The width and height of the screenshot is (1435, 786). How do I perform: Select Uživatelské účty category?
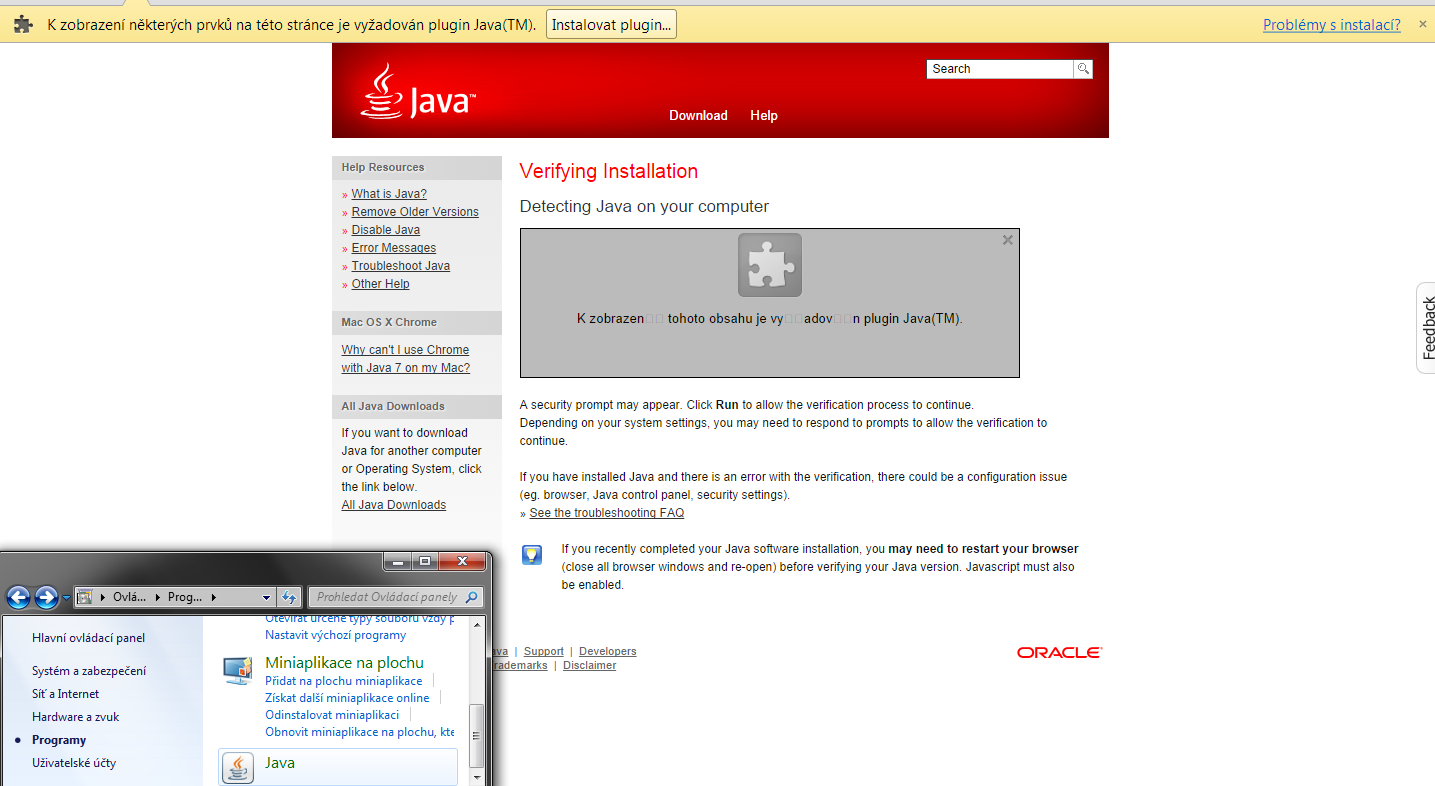(74, 763)
